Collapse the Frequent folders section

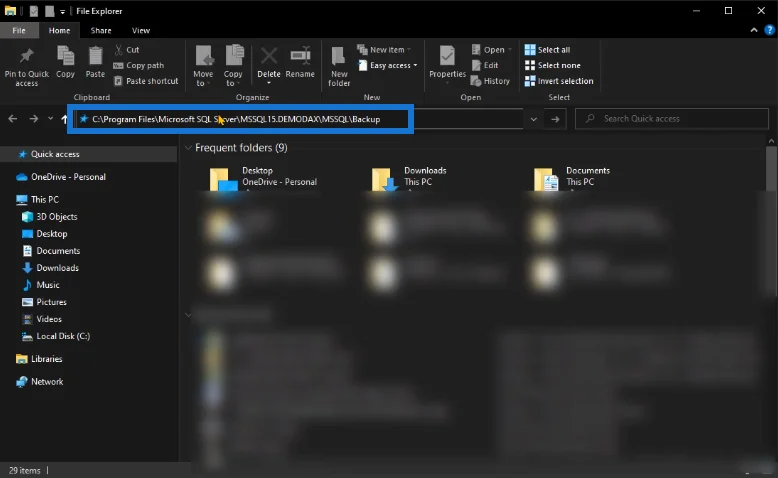tap(189, 147)
